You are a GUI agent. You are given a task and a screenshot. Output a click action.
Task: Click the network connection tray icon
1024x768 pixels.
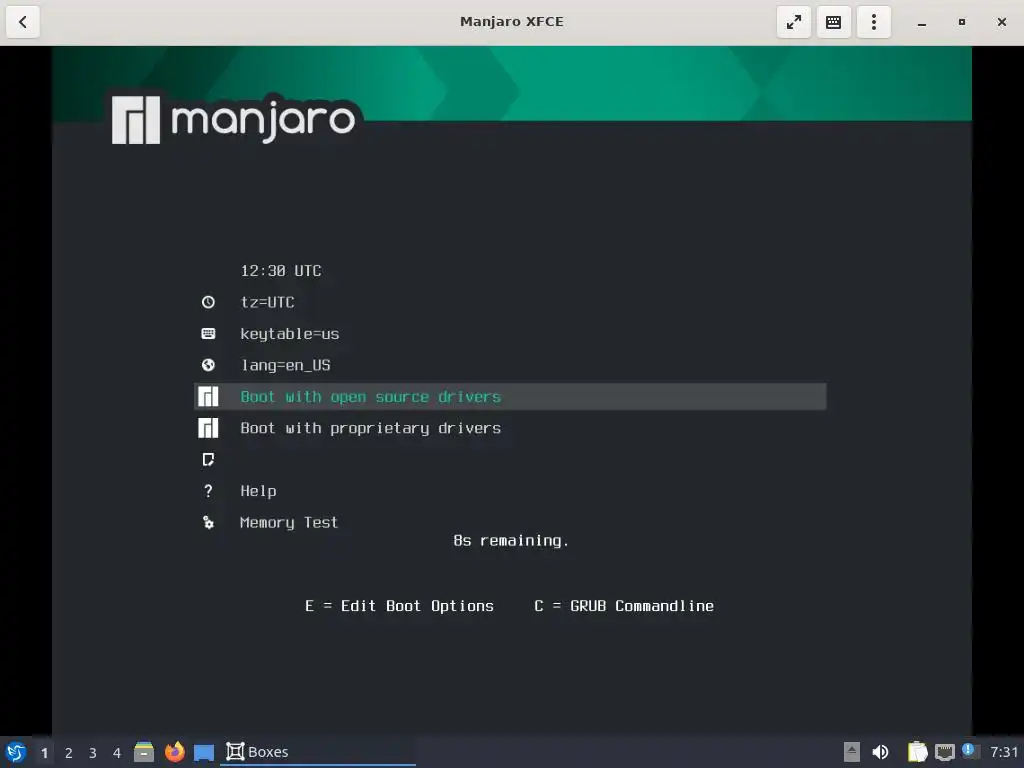click(944, 753)
